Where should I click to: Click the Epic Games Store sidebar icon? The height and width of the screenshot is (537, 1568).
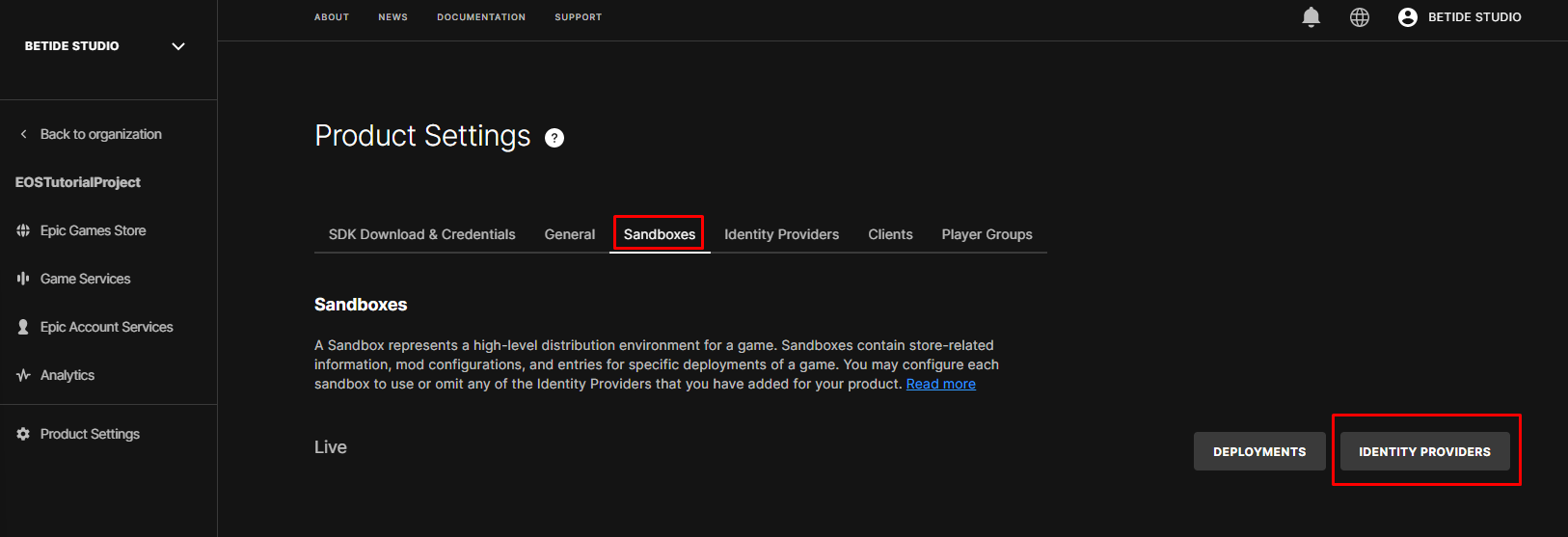tap(23, 230)
